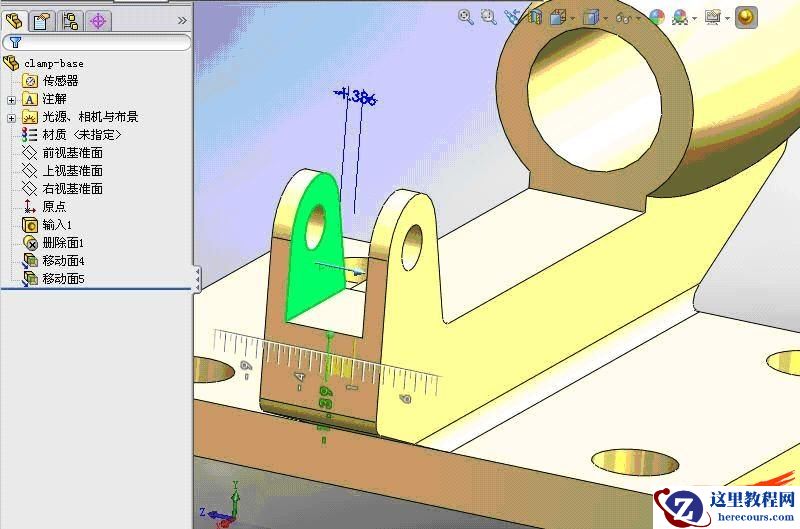
Task: Click the Zoom to Area icon
Action: click(x=488, y=17)
